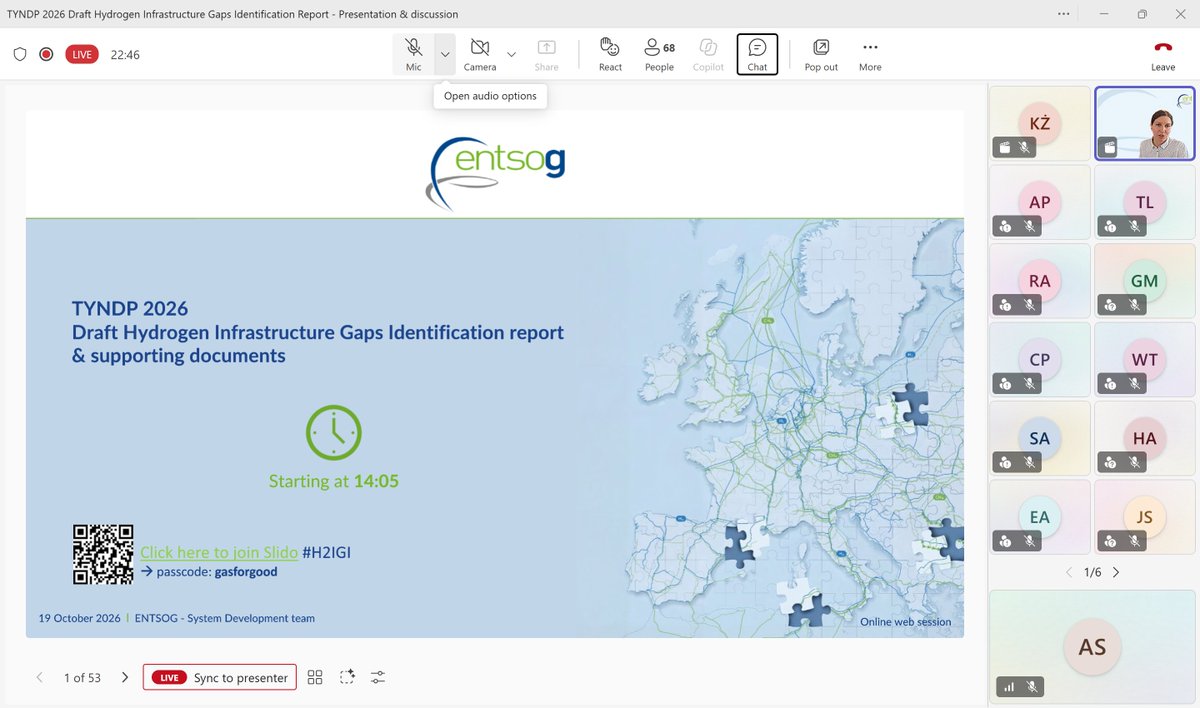This screenshot has width=1200, height=708.
Task: Go to previous slide
Action: [x=39, y=677]
